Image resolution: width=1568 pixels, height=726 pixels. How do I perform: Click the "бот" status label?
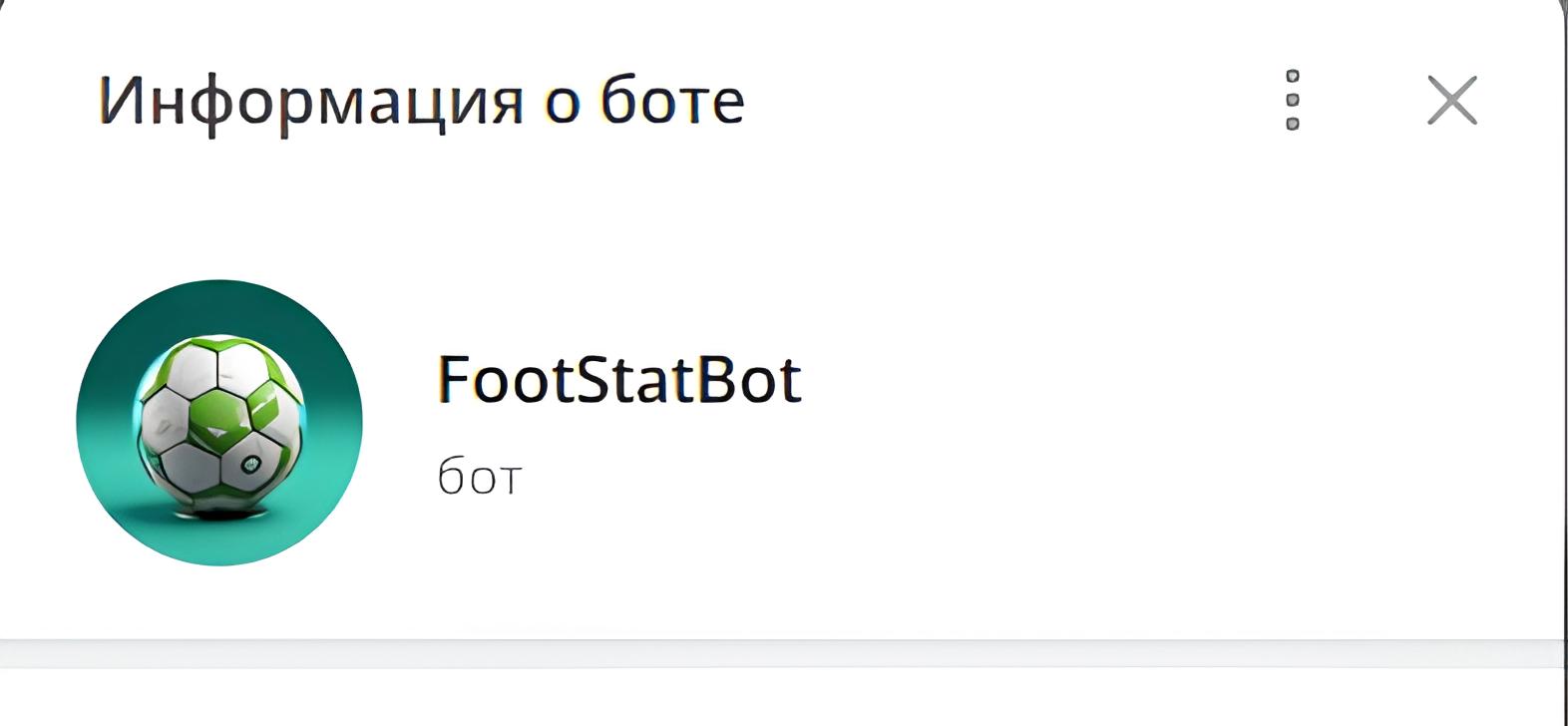pyautogui.click(x=479, y=478)
